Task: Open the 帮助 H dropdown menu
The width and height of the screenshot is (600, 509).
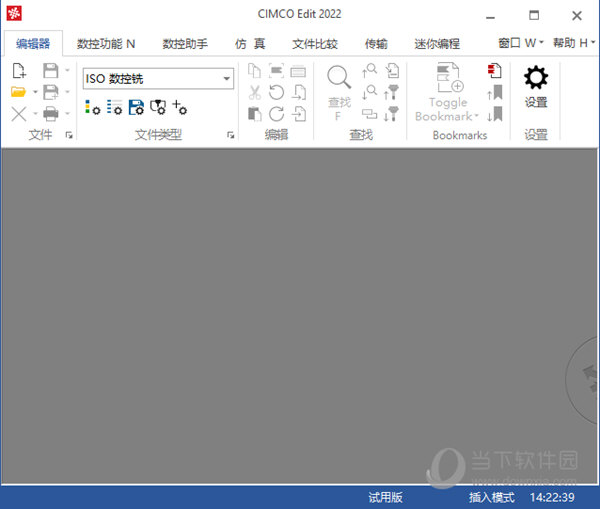Action: pos(574,43)
